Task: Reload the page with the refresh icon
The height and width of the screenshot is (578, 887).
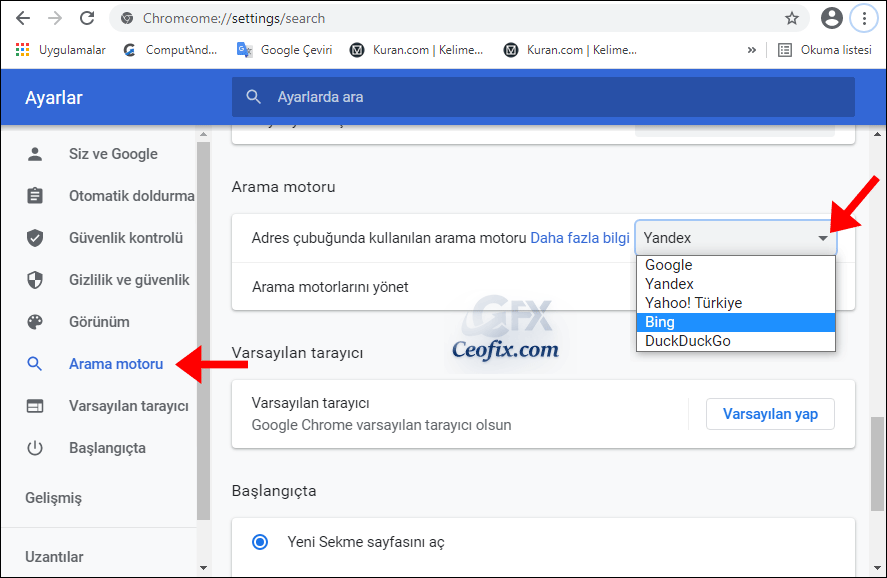Action: coord(87,18)
